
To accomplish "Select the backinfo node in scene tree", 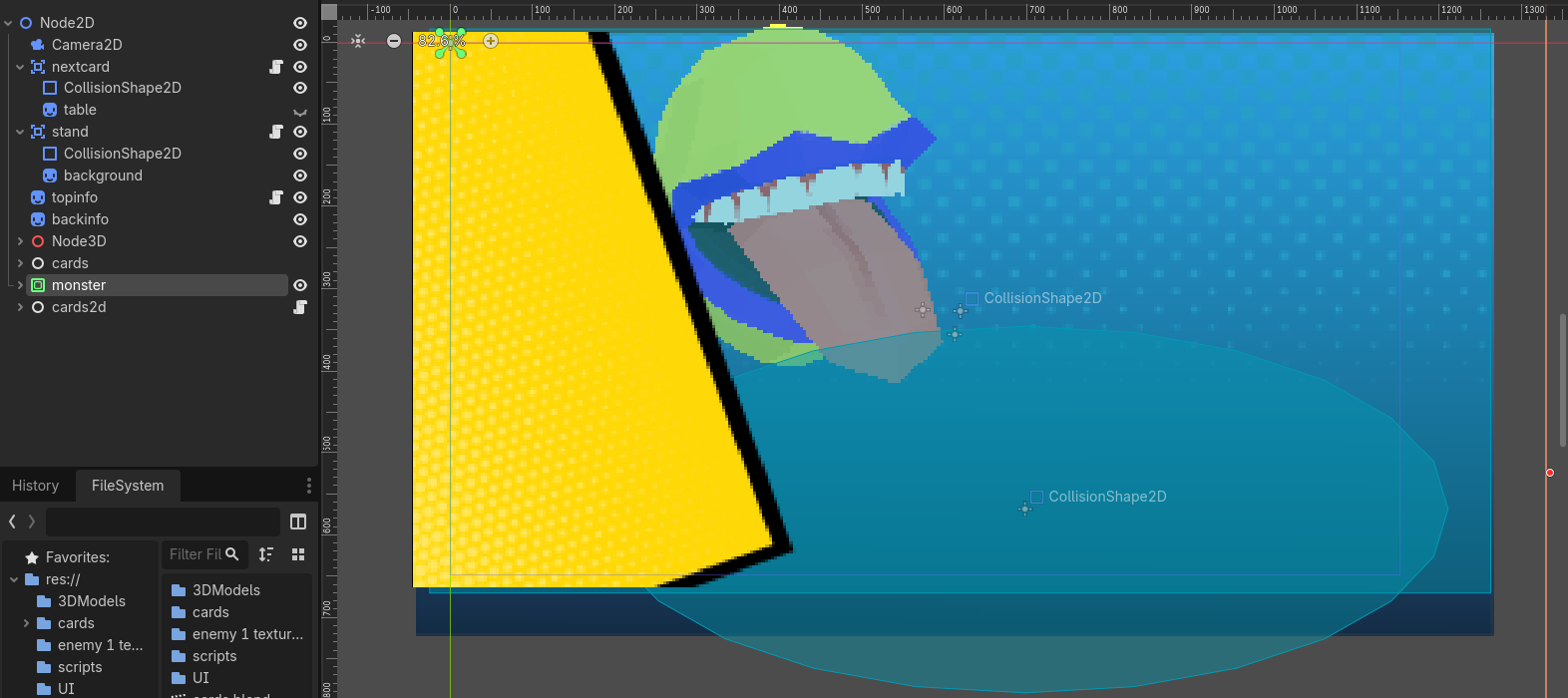I will 80,219.
